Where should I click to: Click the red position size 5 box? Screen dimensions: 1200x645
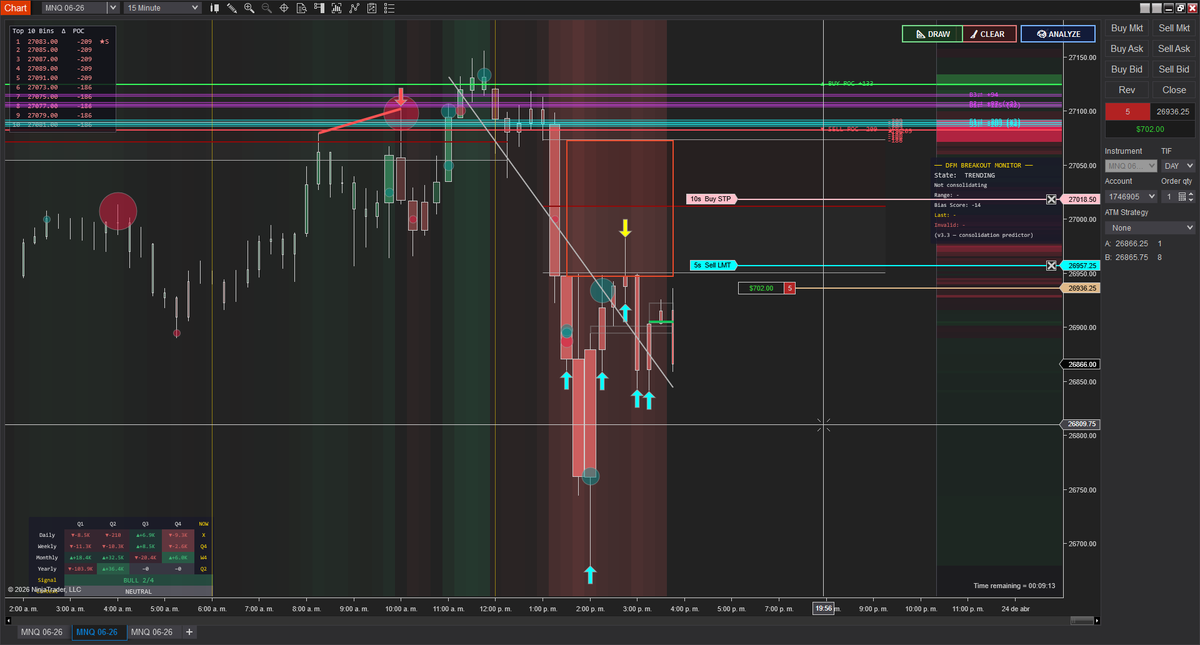pos(1127,111)
